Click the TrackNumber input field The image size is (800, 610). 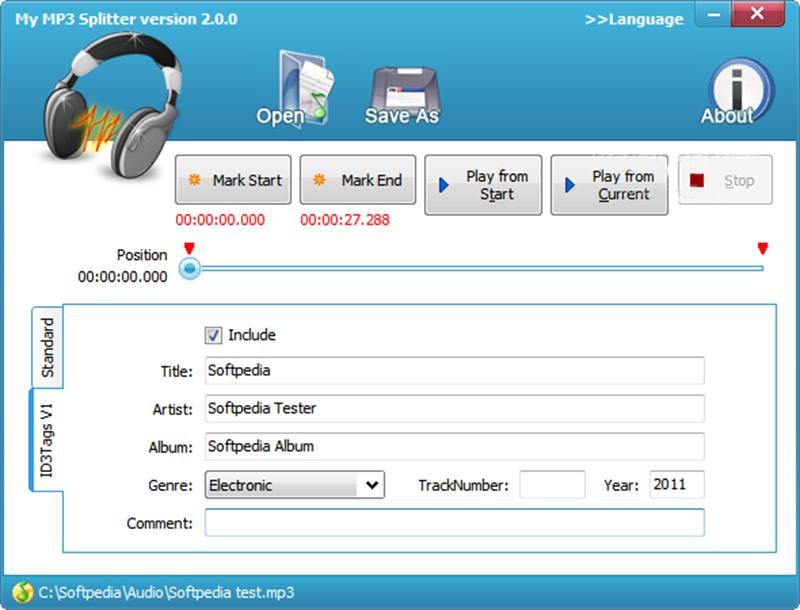(553, 485)
